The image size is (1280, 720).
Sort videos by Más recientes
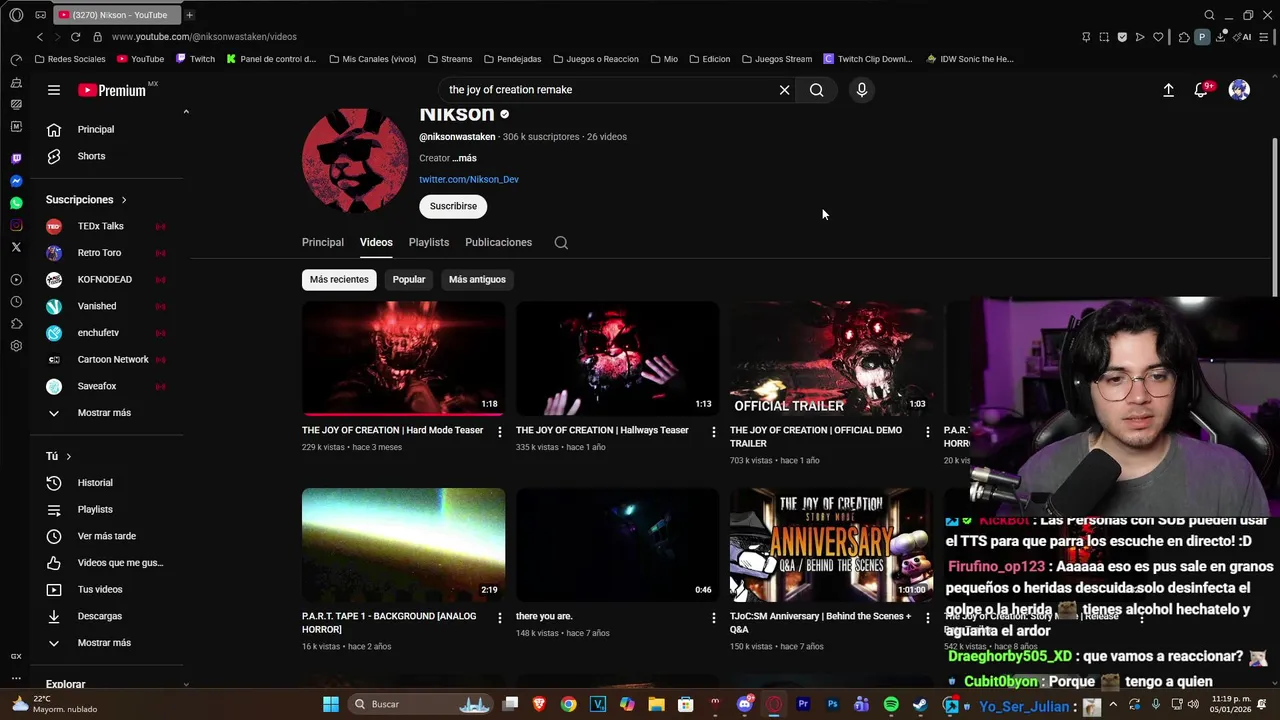[339, 279]
